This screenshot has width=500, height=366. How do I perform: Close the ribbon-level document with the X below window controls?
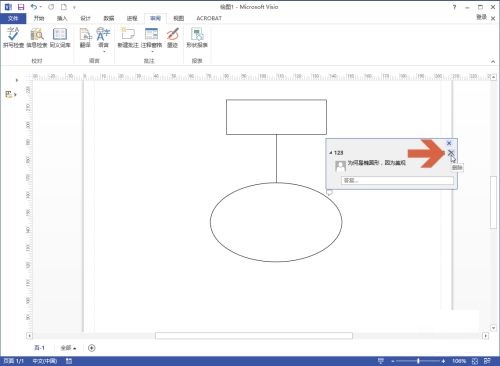click(x=493, y=19)
